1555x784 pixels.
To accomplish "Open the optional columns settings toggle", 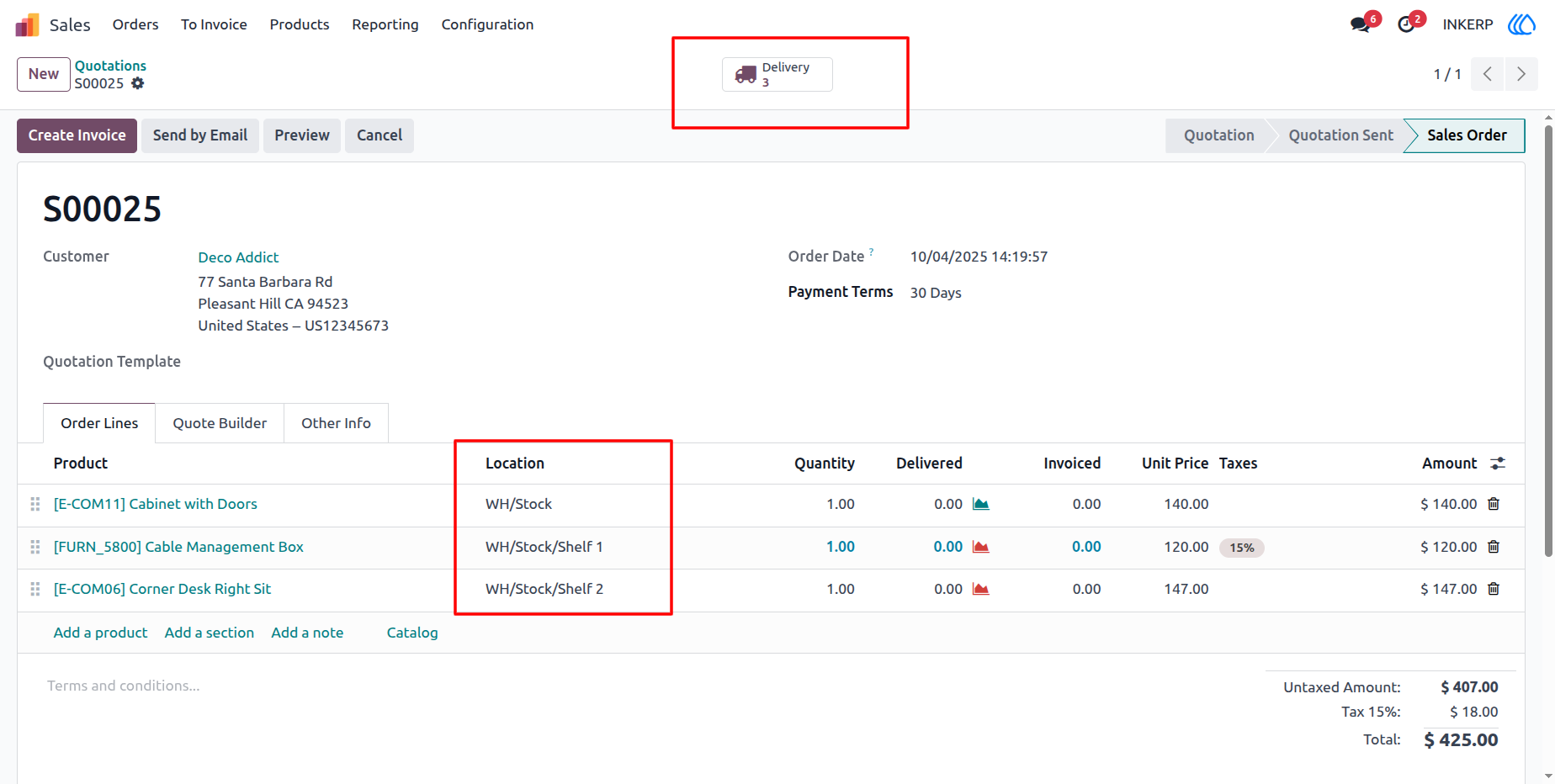I will click(x=1498, y=464).
